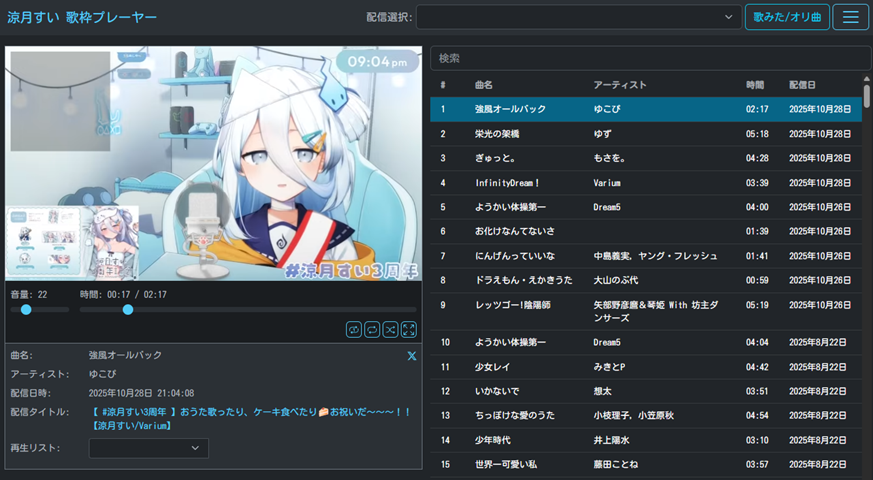Play the song 栄光の架橋
This screenshot has height=480, width=873.
click(x=497, y=133)
